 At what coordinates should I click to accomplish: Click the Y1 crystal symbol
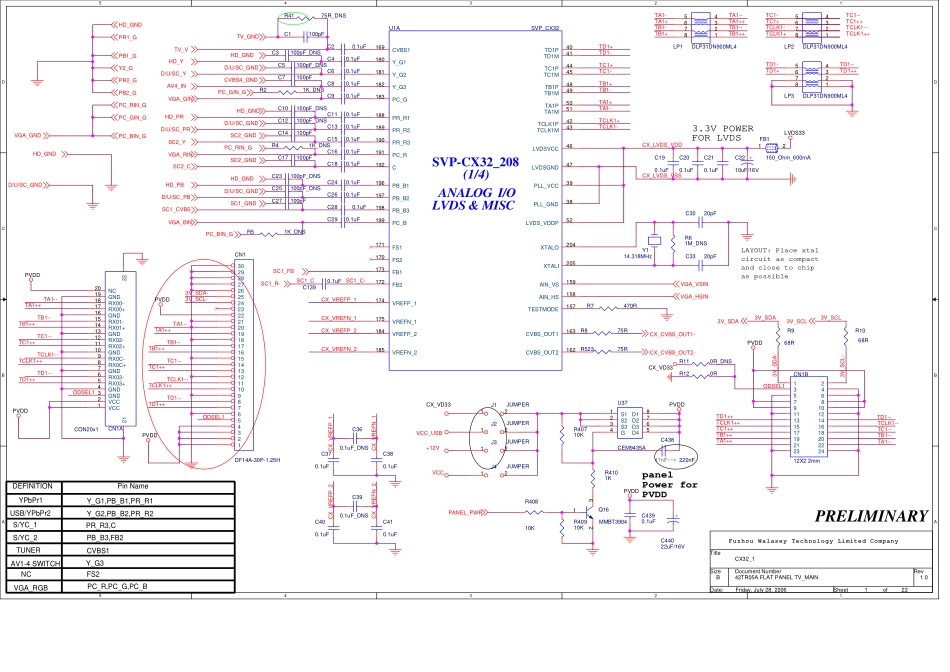click(x=653, y=241)
